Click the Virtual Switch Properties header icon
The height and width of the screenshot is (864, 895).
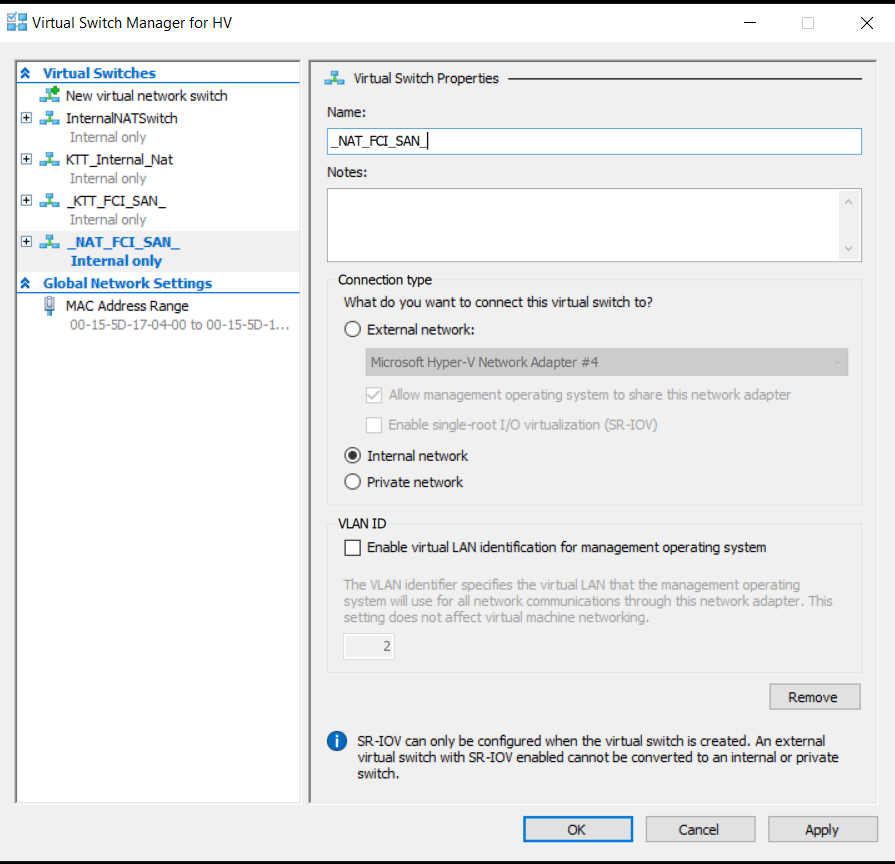click(x=334, y=78)
